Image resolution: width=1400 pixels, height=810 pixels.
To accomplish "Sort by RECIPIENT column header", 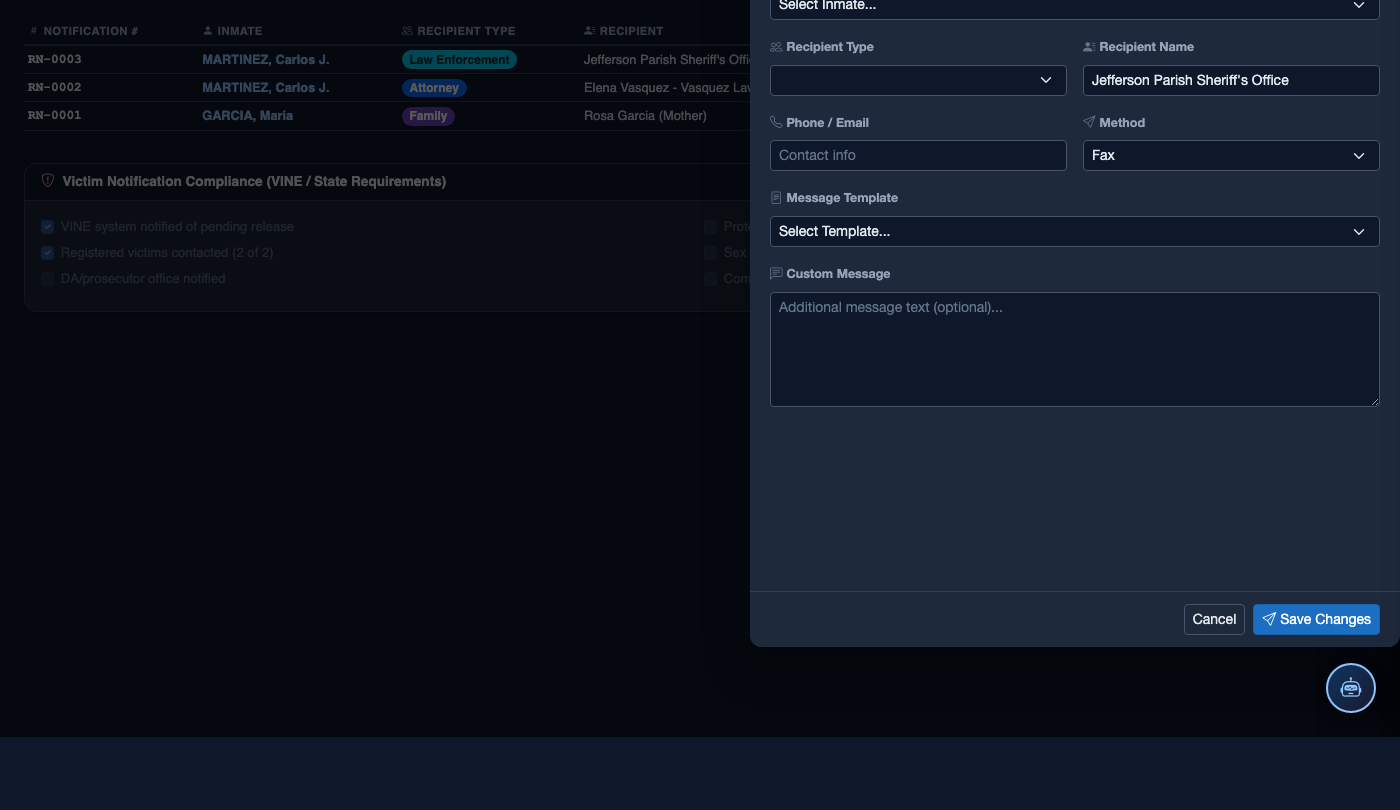I will (x=623, y=31).
